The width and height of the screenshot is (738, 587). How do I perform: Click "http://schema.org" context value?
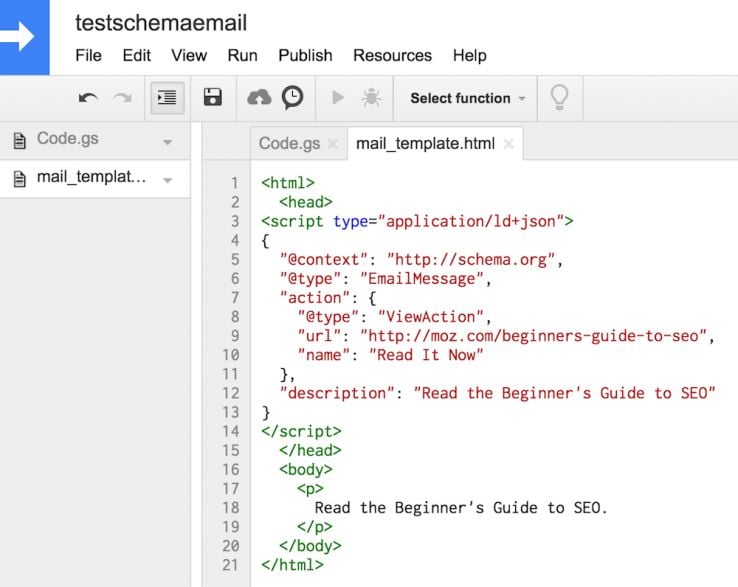pyautogui.click(x=471, y=259)
